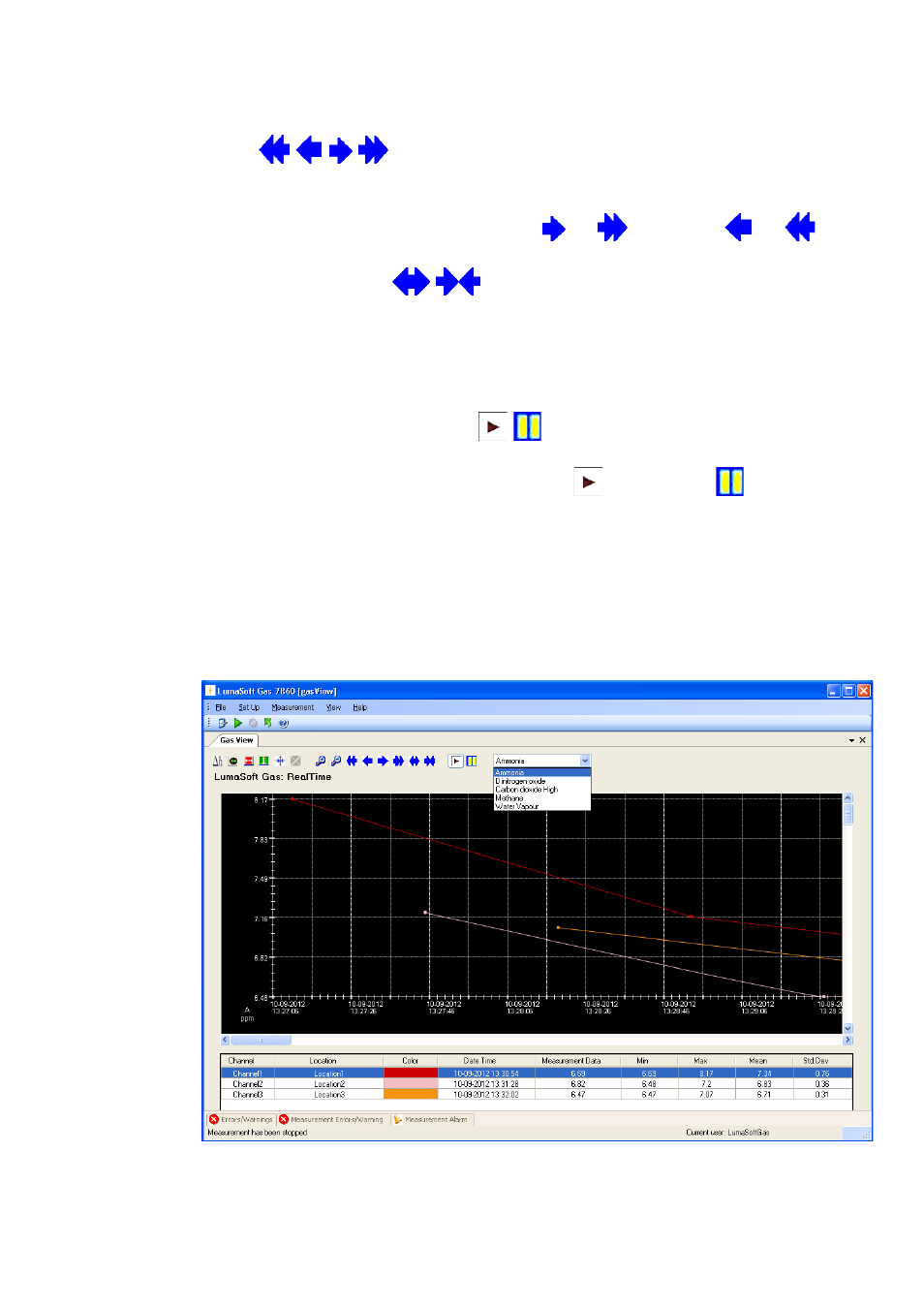Click the pink color swatch of Channel2

point(411,1084)
